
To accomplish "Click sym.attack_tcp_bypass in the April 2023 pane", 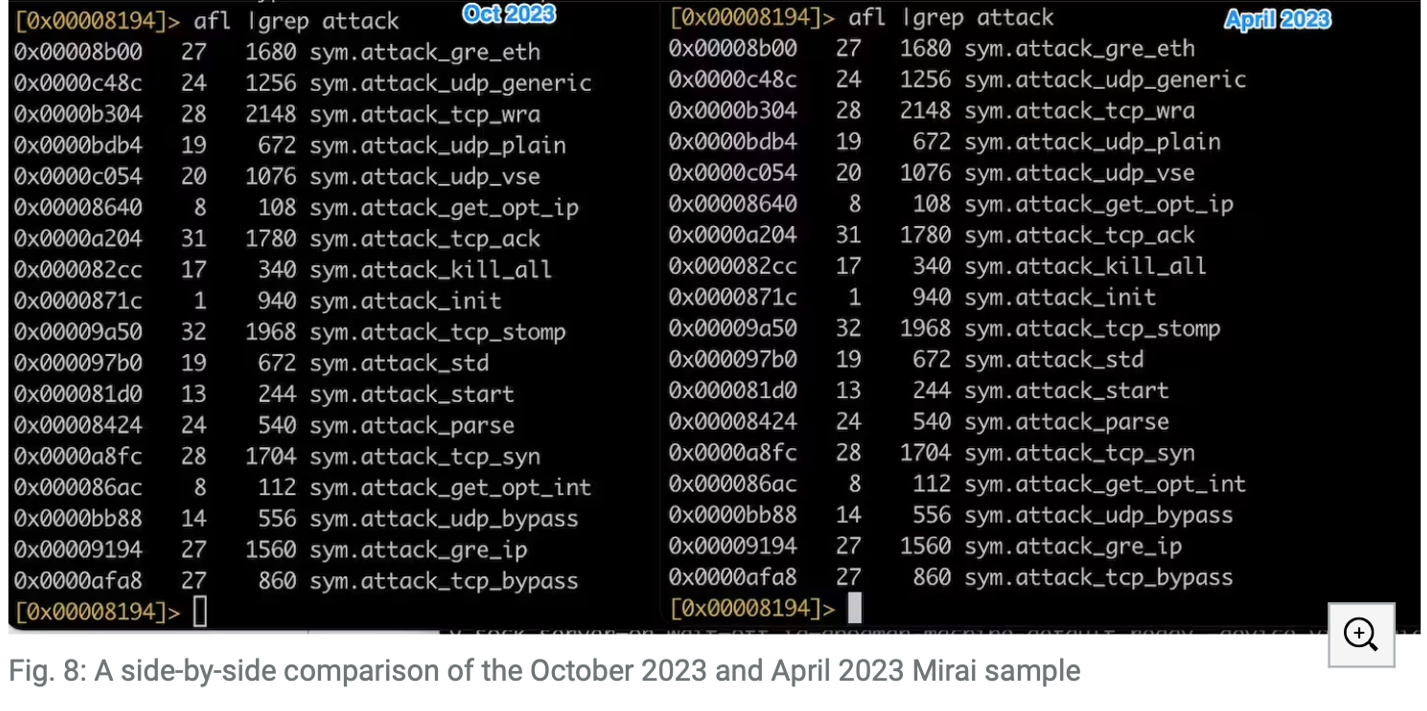I will click(1098, 577).
